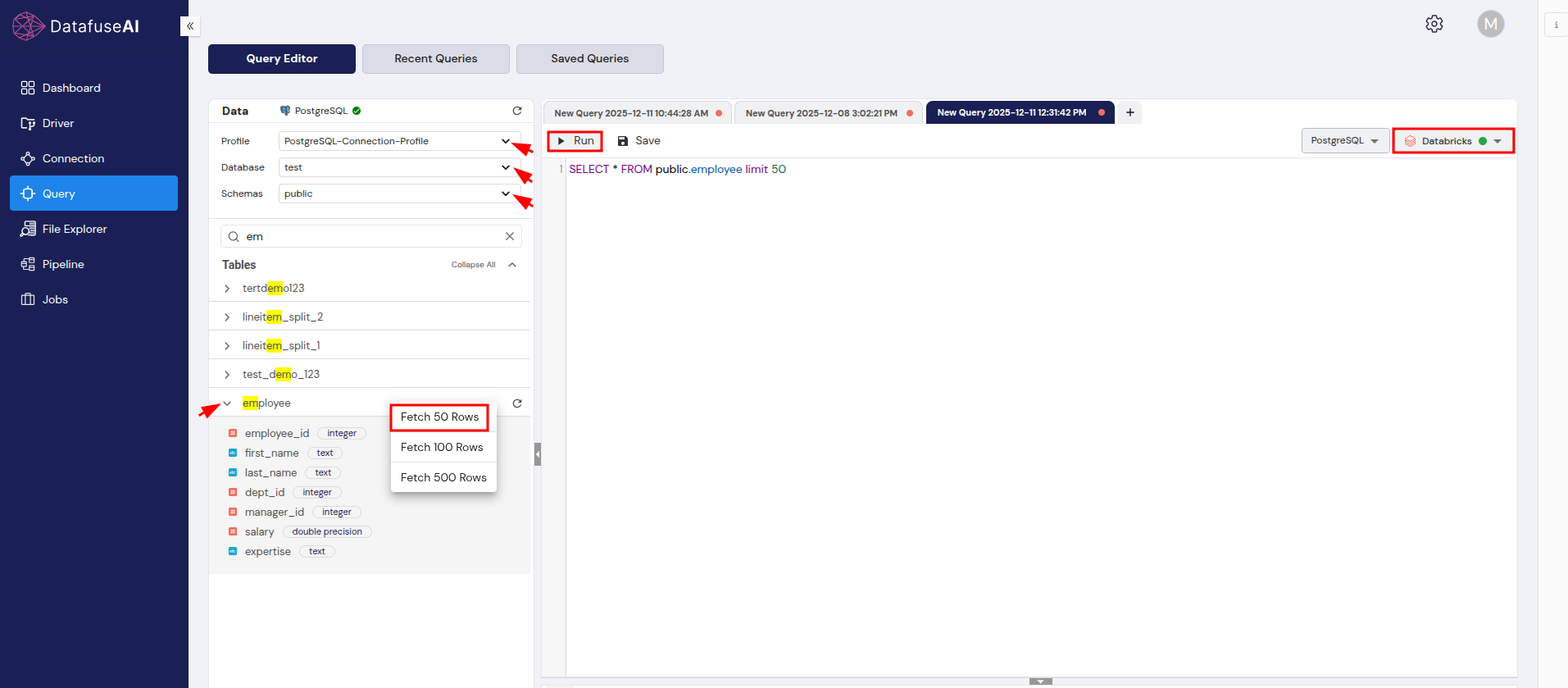
Task: Open the Profile dropdown
Action: point(400,141)
